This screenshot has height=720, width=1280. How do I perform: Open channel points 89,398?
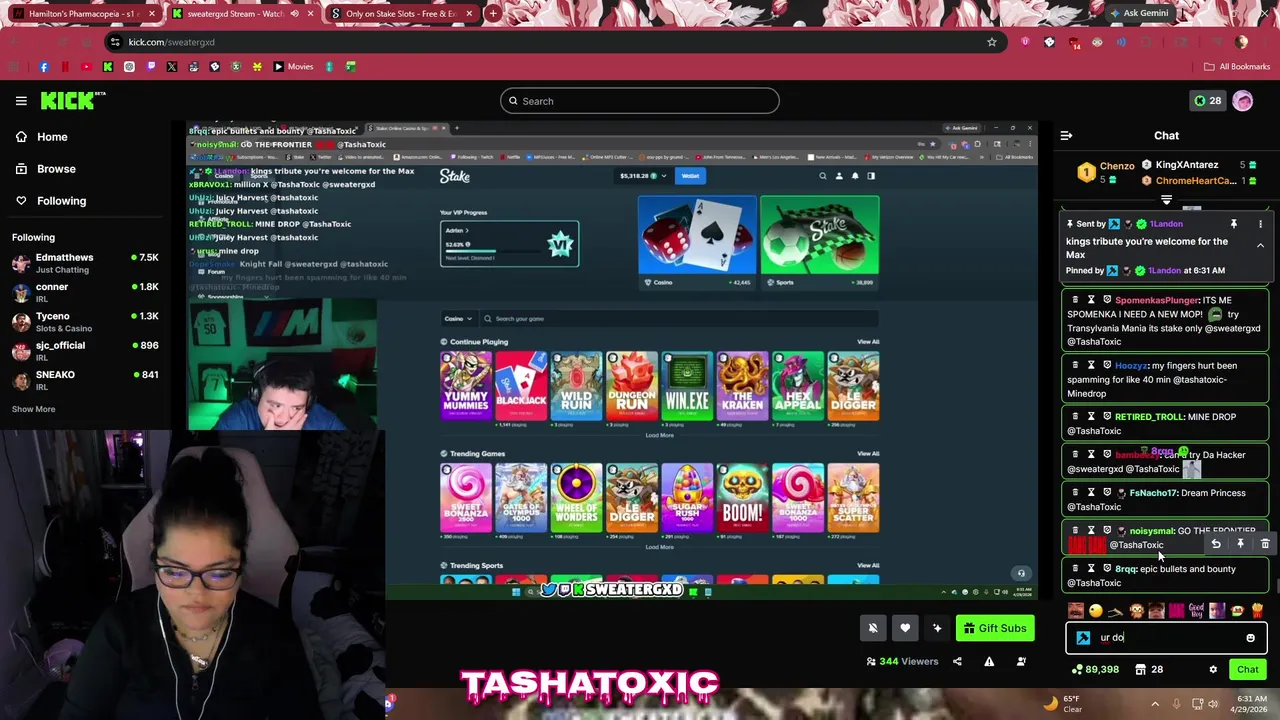[x=1095, y=670]
